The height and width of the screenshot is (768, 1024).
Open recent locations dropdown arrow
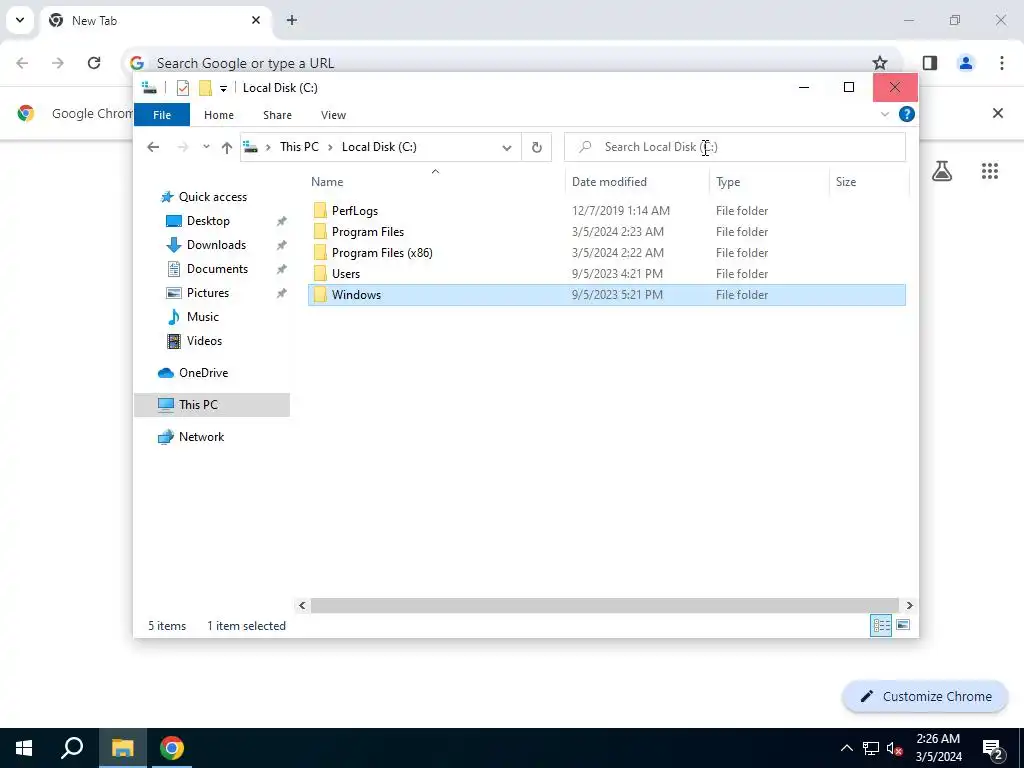[206, 147]
